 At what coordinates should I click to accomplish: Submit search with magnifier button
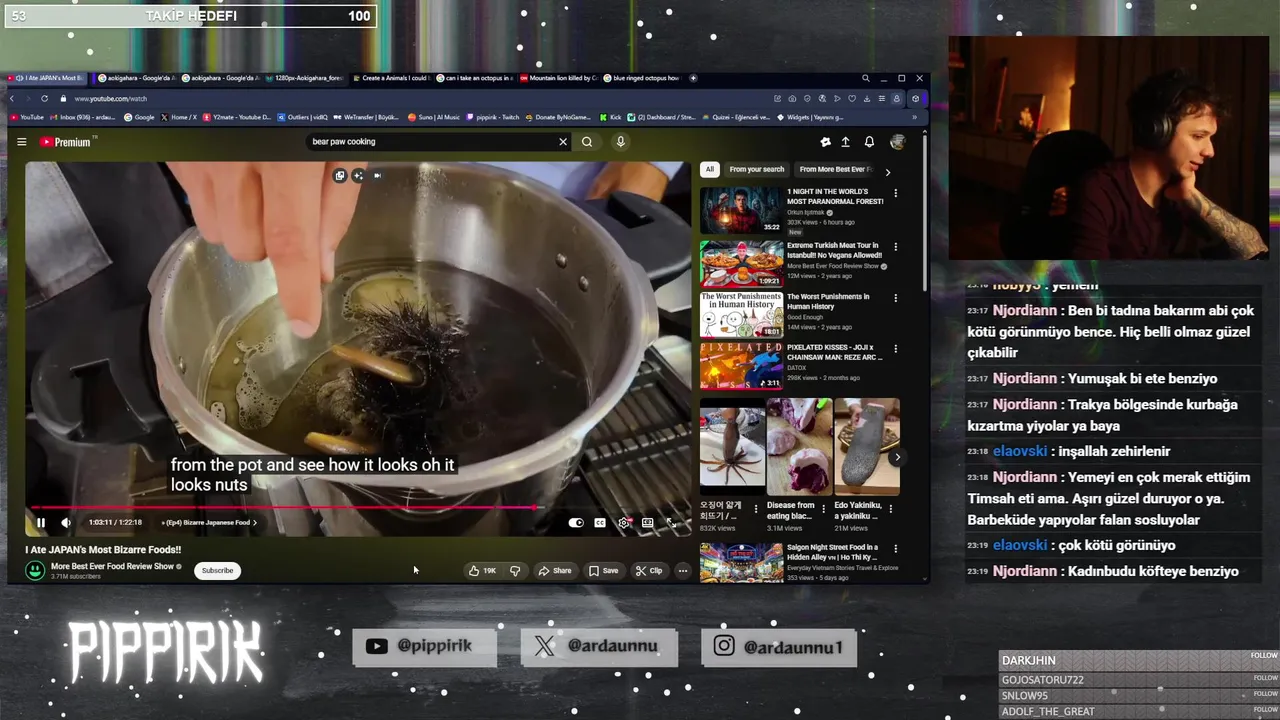tap(587, 142)
